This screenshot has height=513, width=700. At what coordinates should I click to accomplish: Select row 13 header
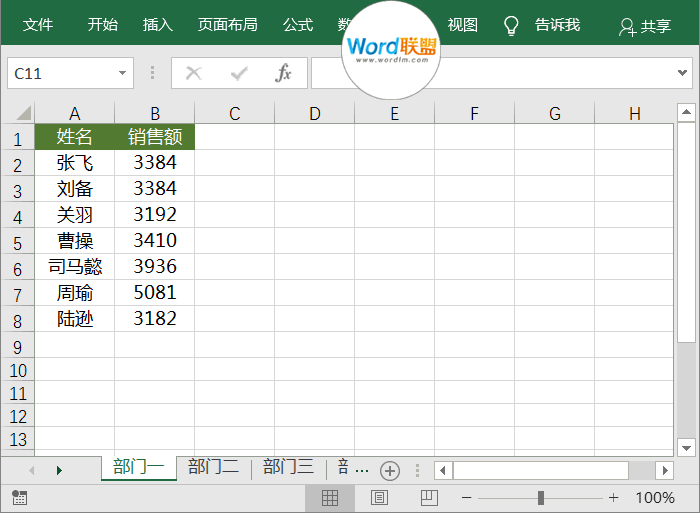click(x=18, y=438)
